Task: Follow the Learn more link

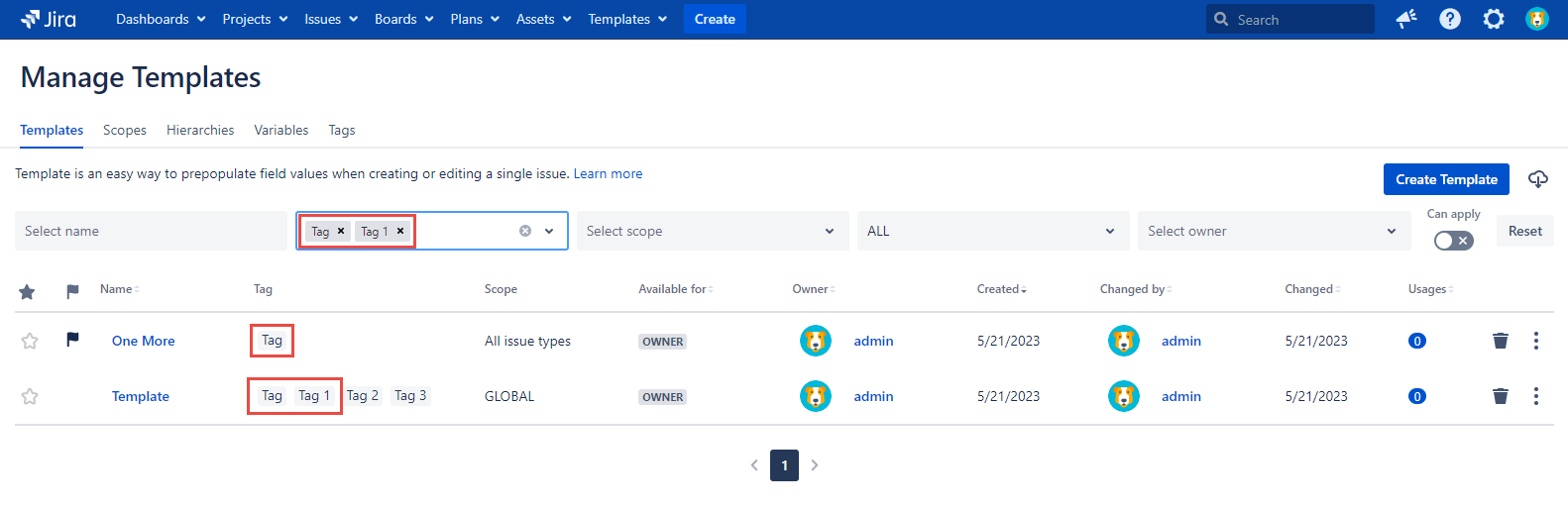Action: click(x=608, y=173)
